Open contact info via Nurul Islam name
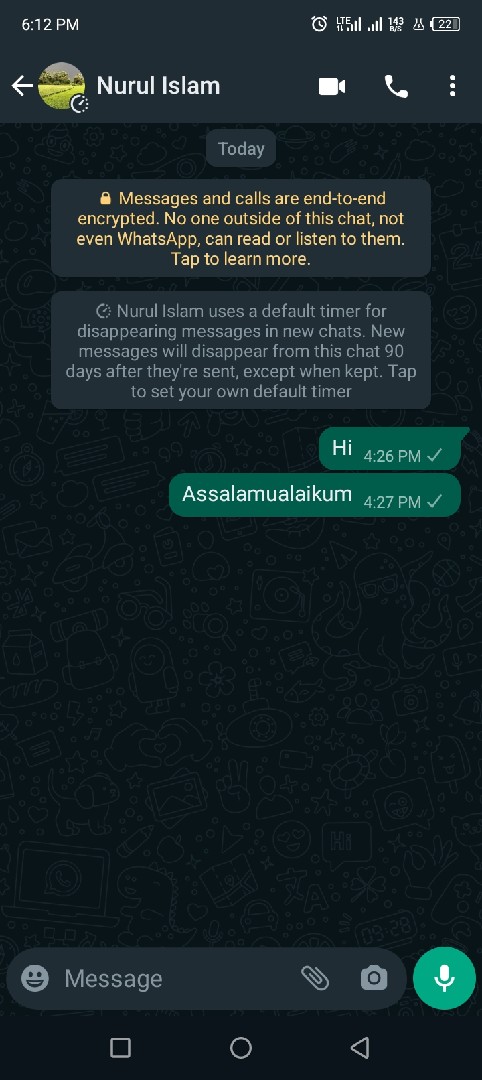The image size is (482, 1080). [158, 85]
